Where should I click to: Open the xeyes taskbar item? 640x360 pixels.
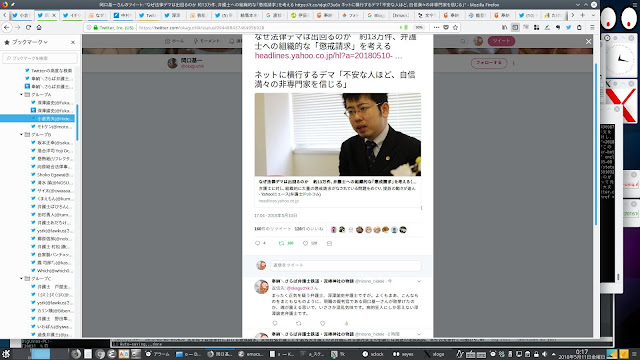click(x=403, y=354)
